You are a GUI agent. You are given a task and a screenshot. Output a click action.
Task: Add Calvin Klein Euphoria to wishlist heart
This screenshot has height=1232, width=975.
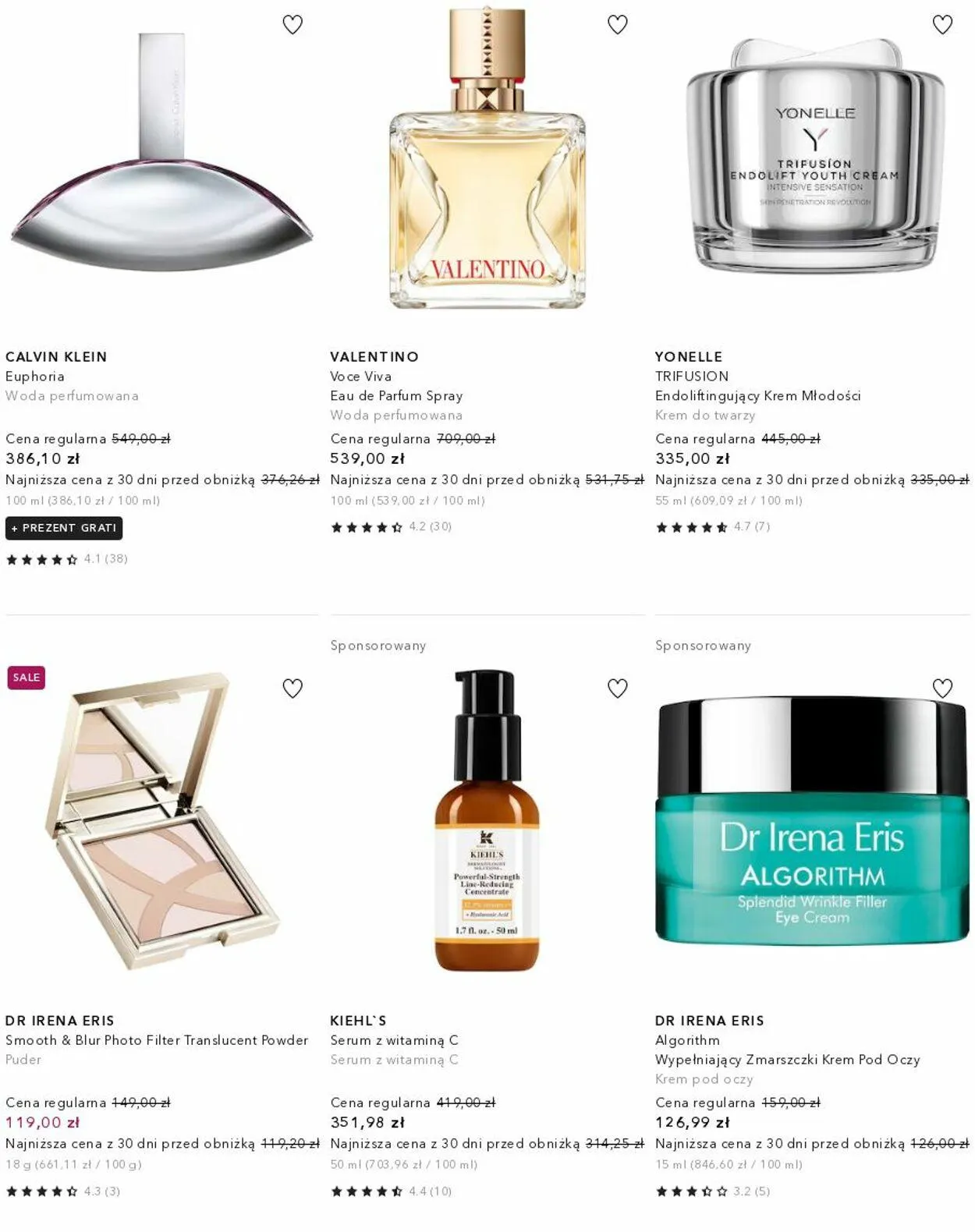tap(292, 25)
